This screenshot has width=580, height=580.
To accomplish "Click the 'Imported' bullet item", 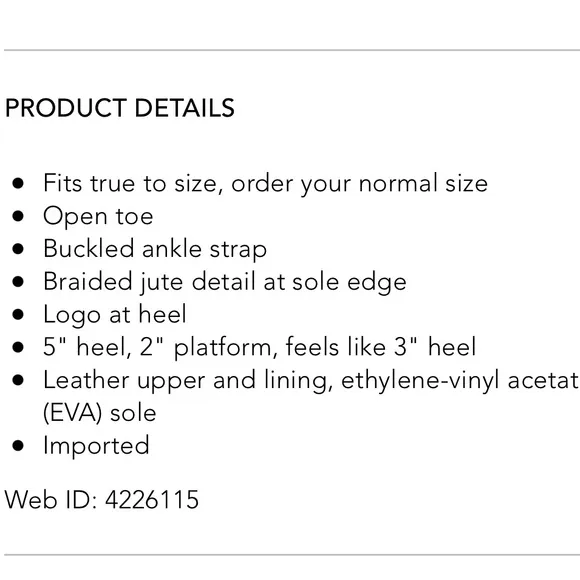I will [96, 446].
